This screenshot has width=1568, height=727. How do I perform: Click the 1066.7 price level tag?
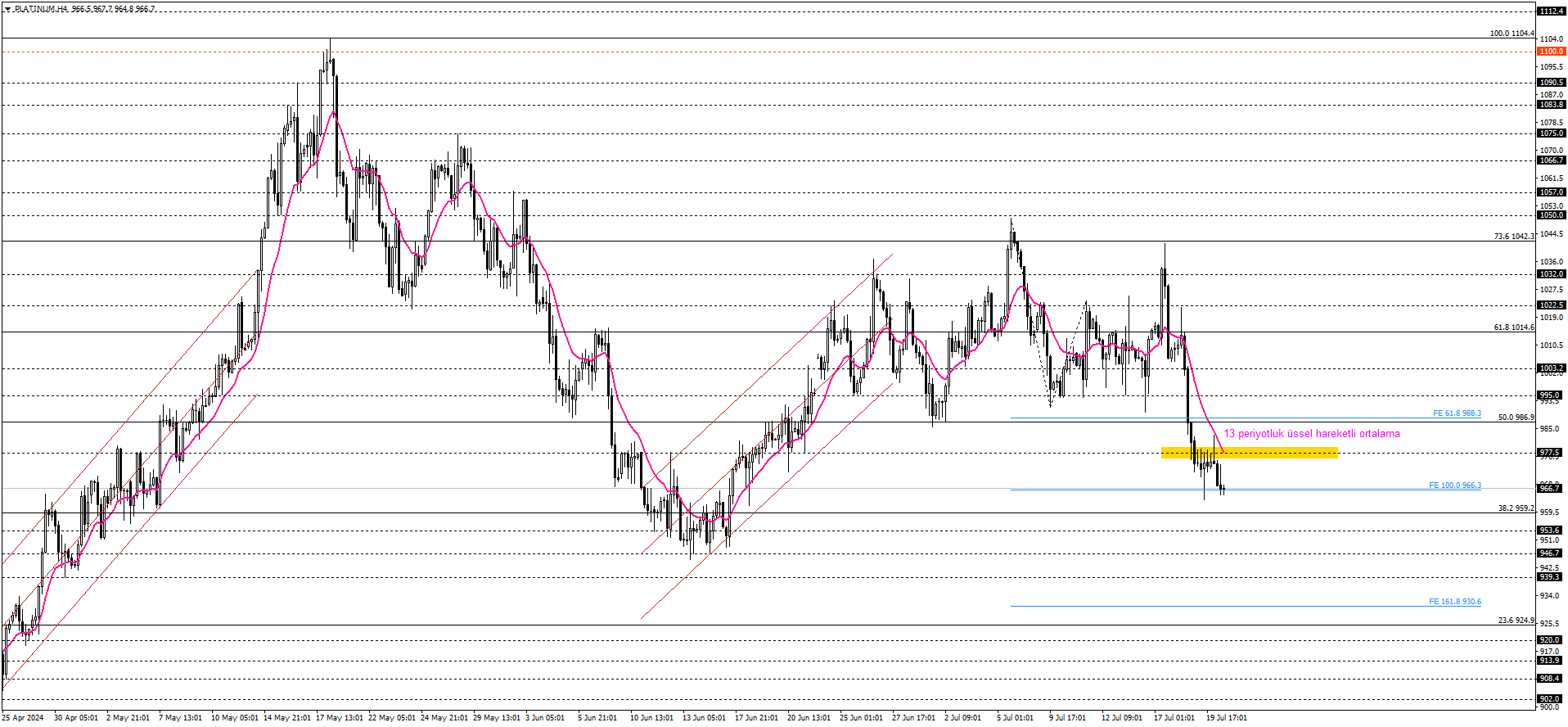coord(1552,160)
